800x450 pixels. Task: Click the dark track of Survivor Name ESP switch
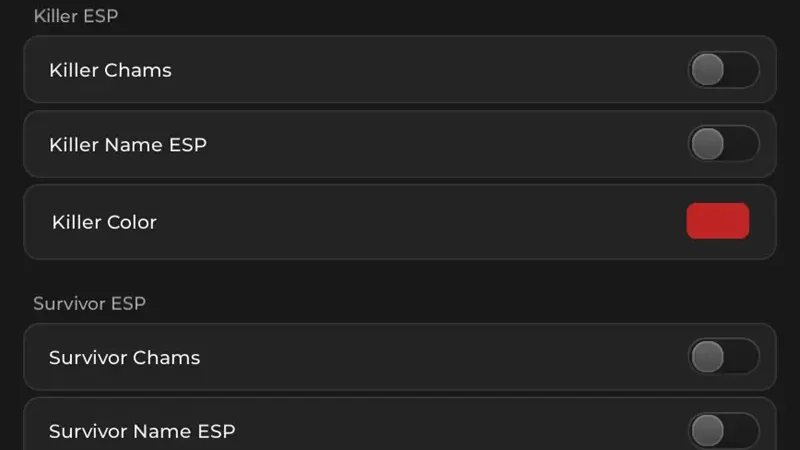[741, 431]
